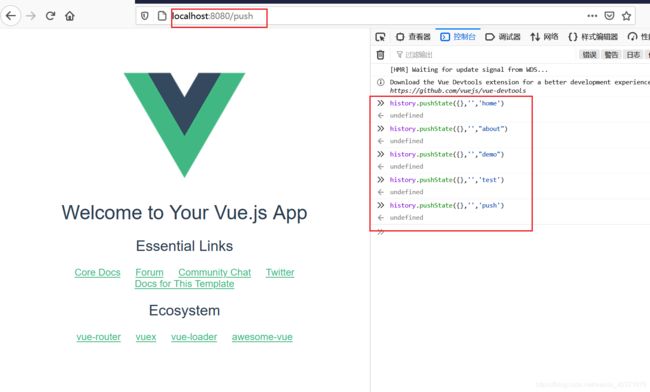Open the Community Chat link
The width and height of the screenshot is (650, 392).
point(215,272)
